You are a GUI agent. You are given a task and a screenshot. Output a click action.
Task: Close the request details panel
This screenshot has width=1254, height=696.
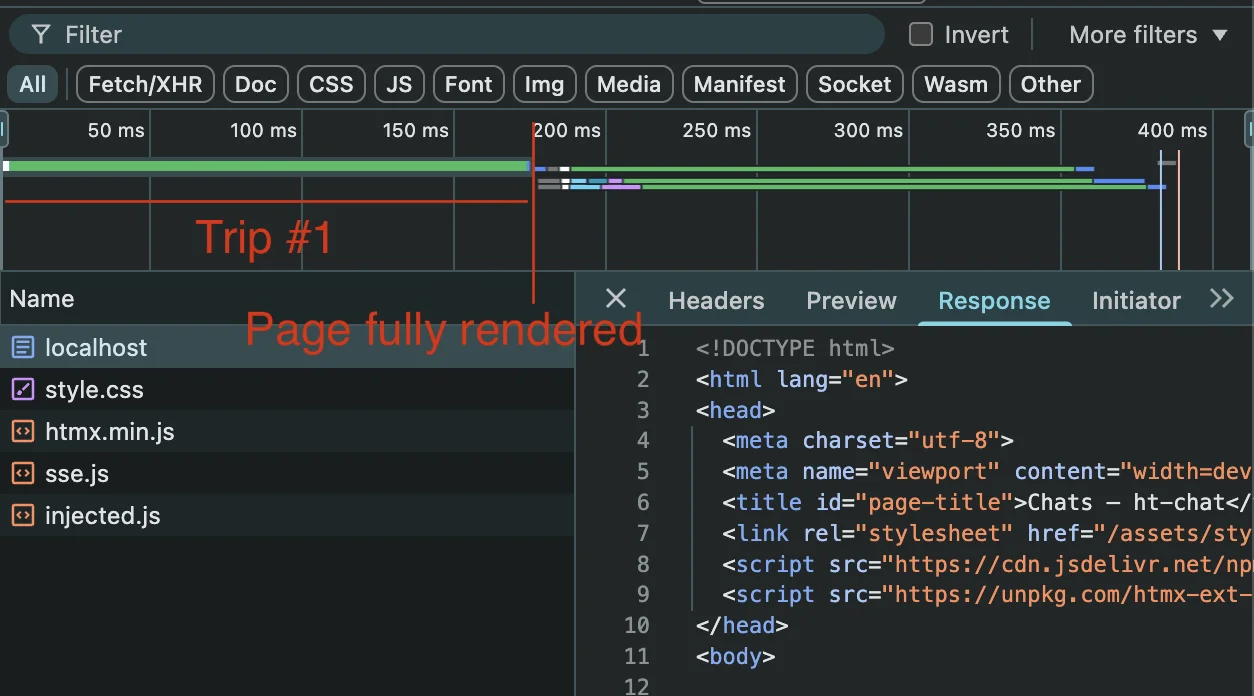(616, 298)
